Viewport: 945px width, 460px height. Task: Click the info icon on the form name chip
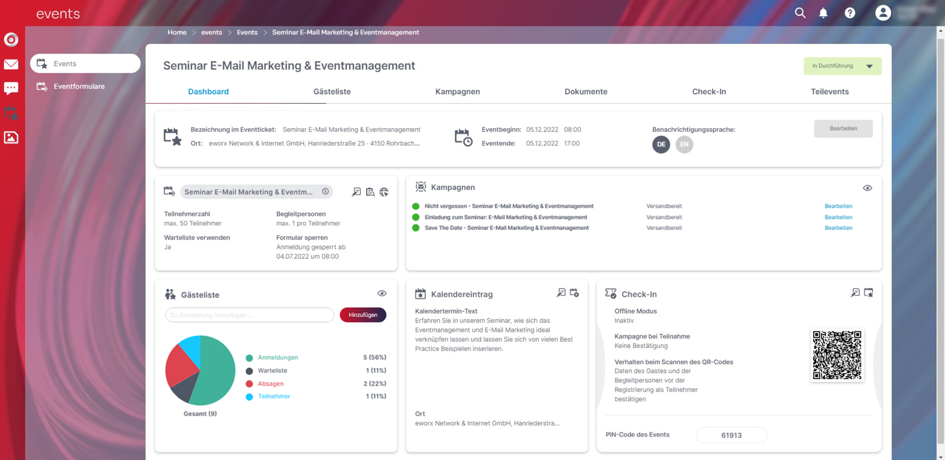click(x=325, y=192)
